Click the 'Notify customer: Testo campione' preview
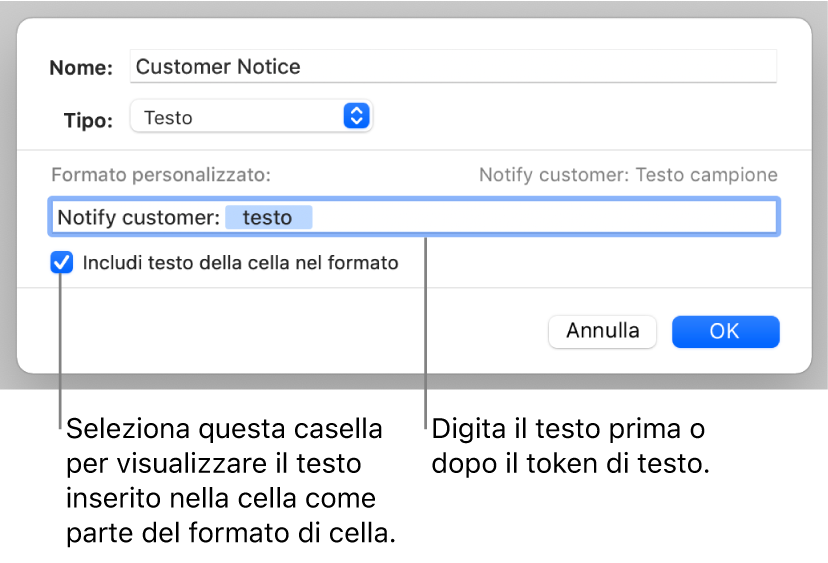This screenshot has height=563, width=828. 628,175
